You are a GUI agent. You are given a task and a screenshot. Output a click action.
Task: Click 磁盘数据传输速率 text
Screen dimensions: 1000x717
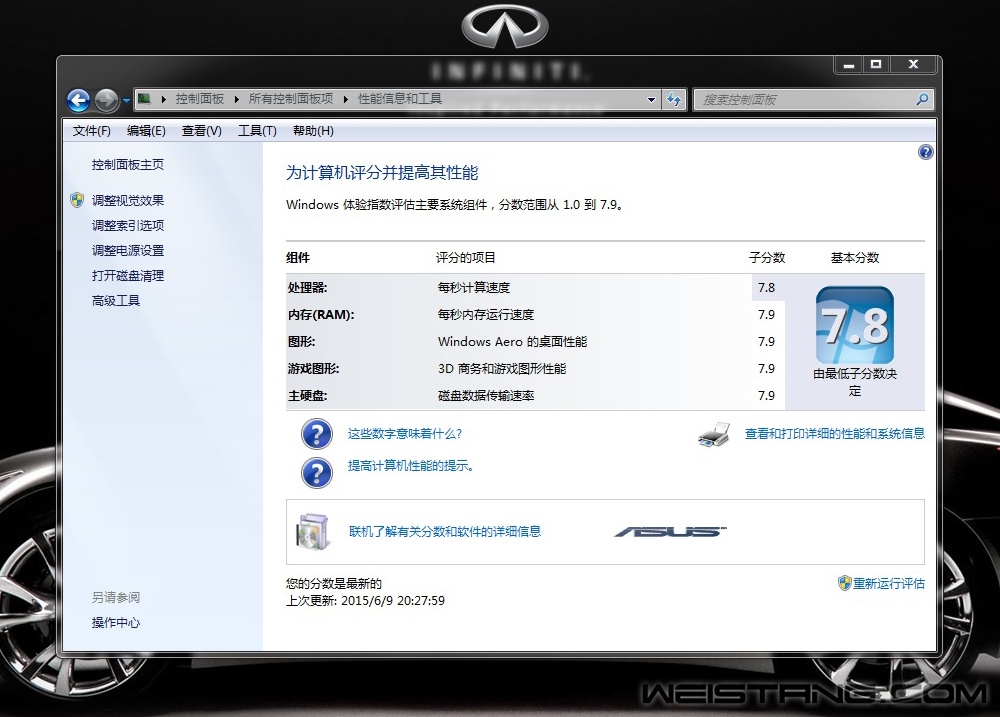click(486, 395)
